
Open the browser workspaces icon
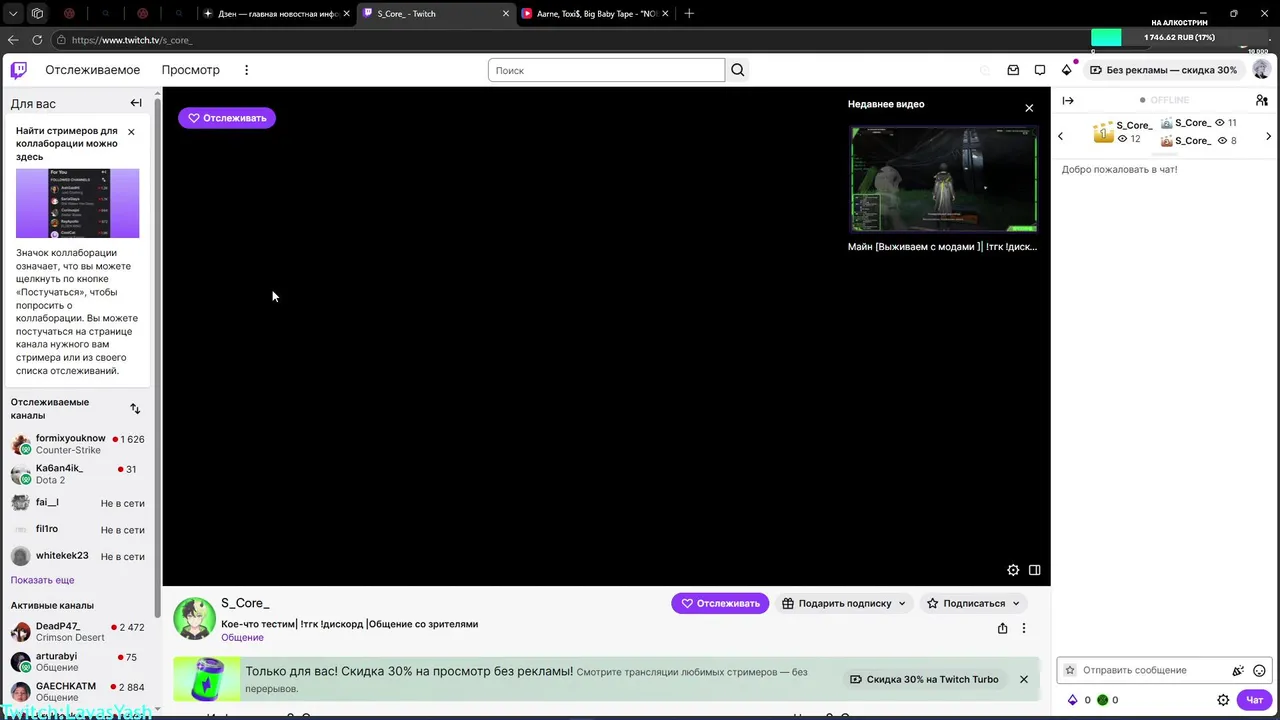pos(37,14)
